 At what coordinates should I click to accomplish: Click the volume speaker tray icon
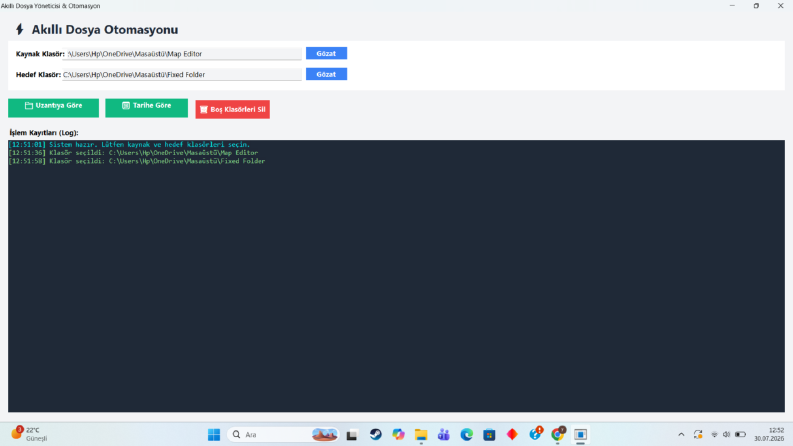click(727, 434)
